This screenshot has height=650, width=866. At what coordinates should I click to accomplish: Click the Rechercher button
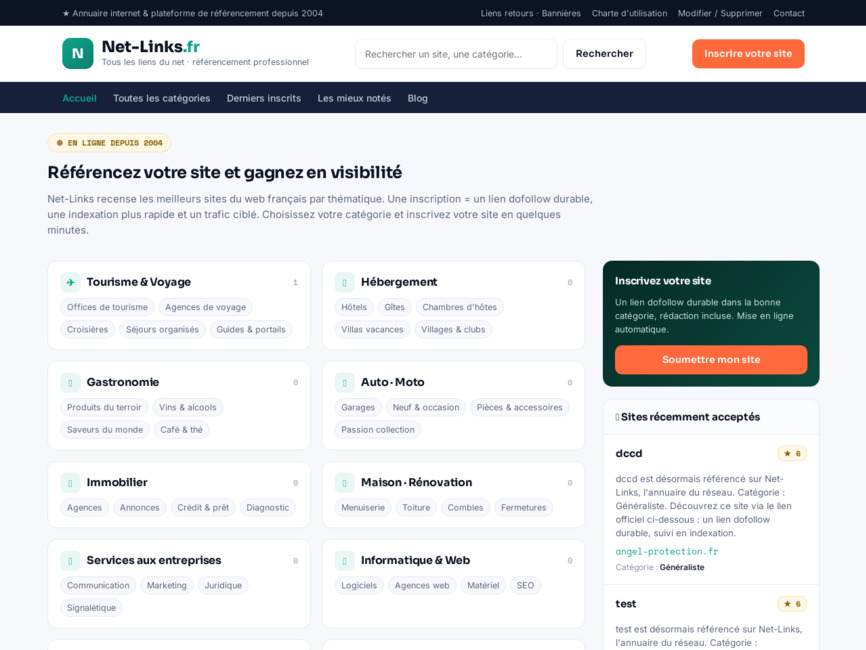(x=604, y=54)
